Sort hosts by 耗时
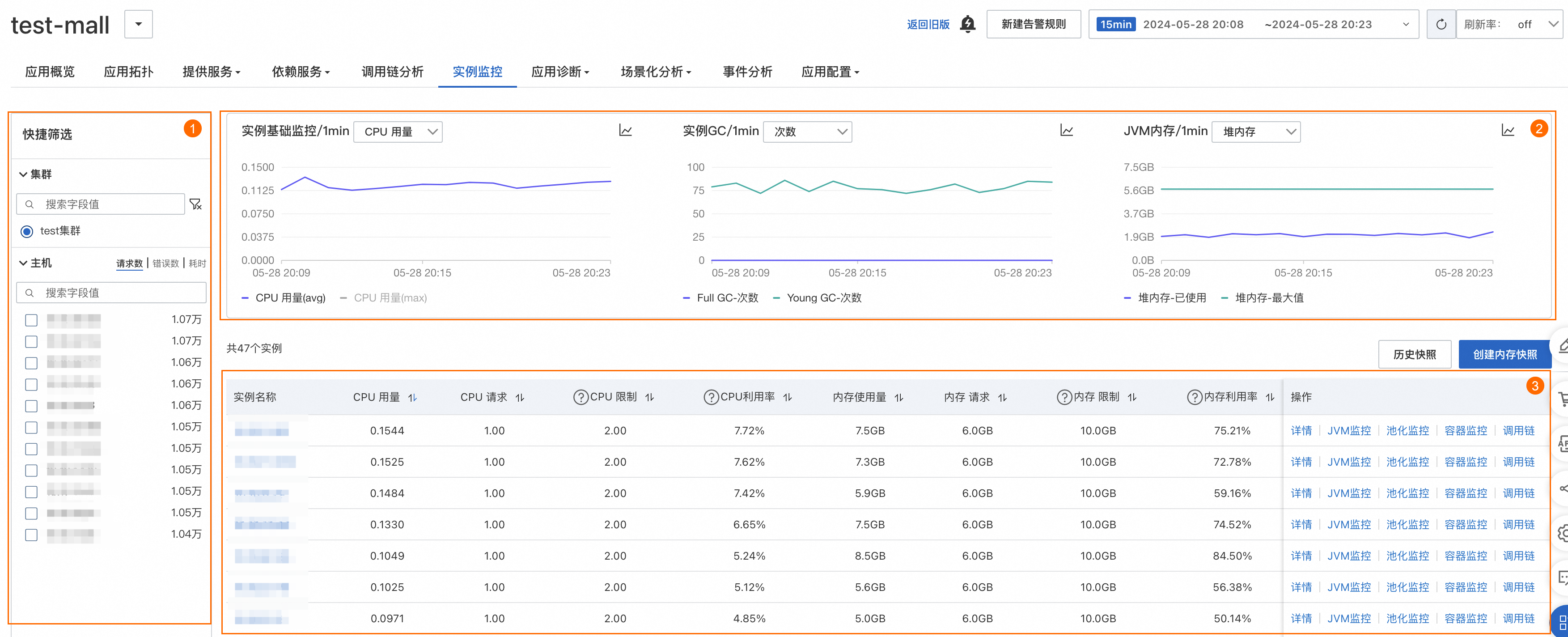The width and height of the screenshot is (1568, 637). (197, 263)
